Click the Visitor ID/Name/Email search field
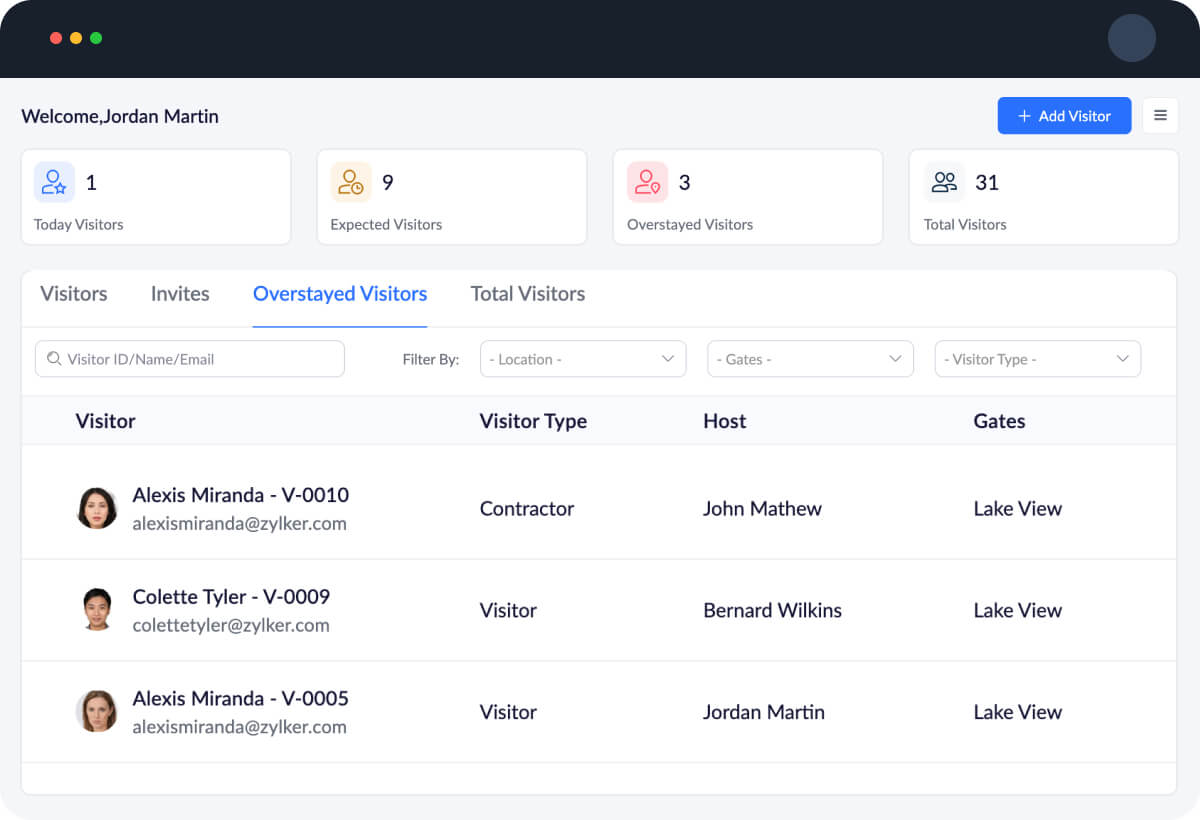Screen dimensions: 1200x820 click(x=200, y=359)
